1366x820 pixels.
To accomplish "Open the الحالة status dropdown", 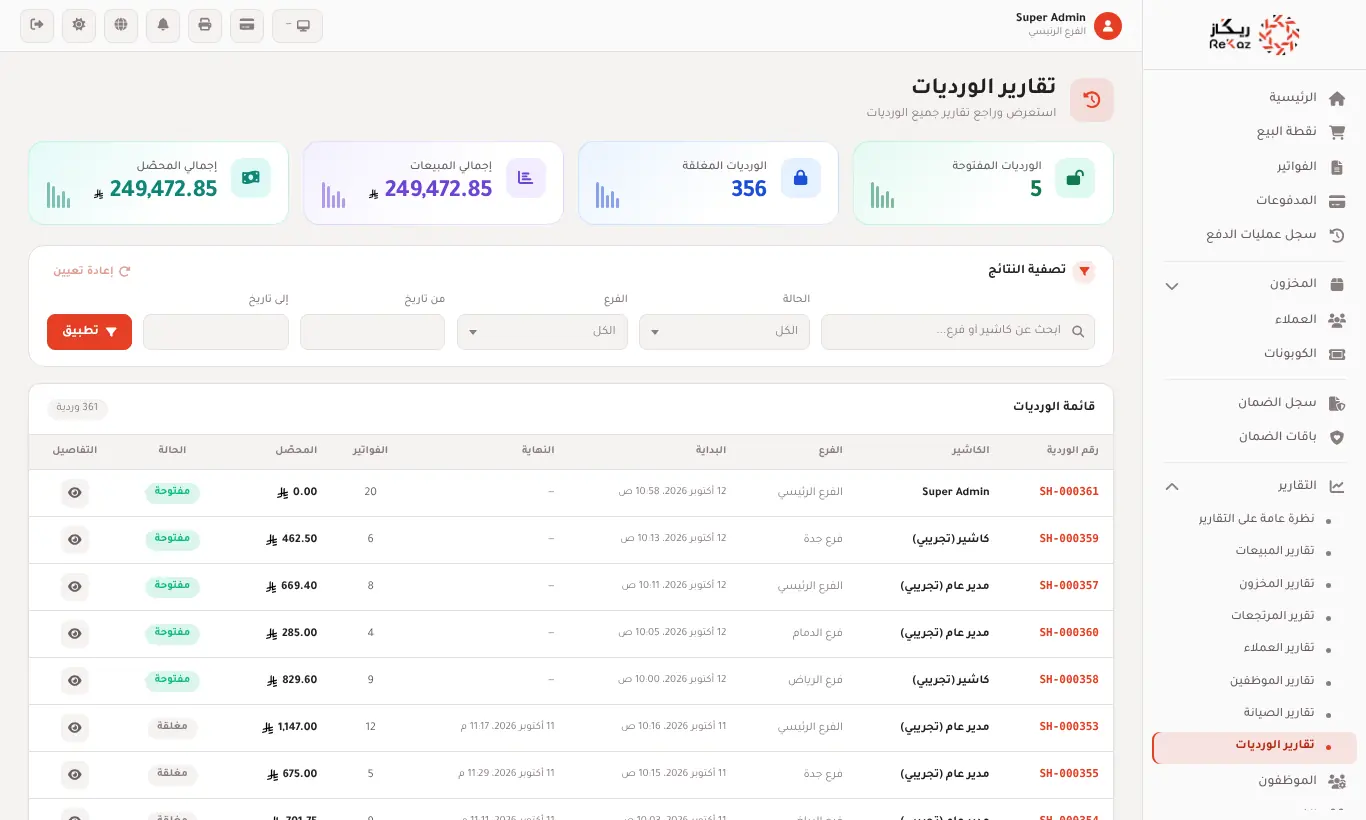I will (x=725, y=332).
